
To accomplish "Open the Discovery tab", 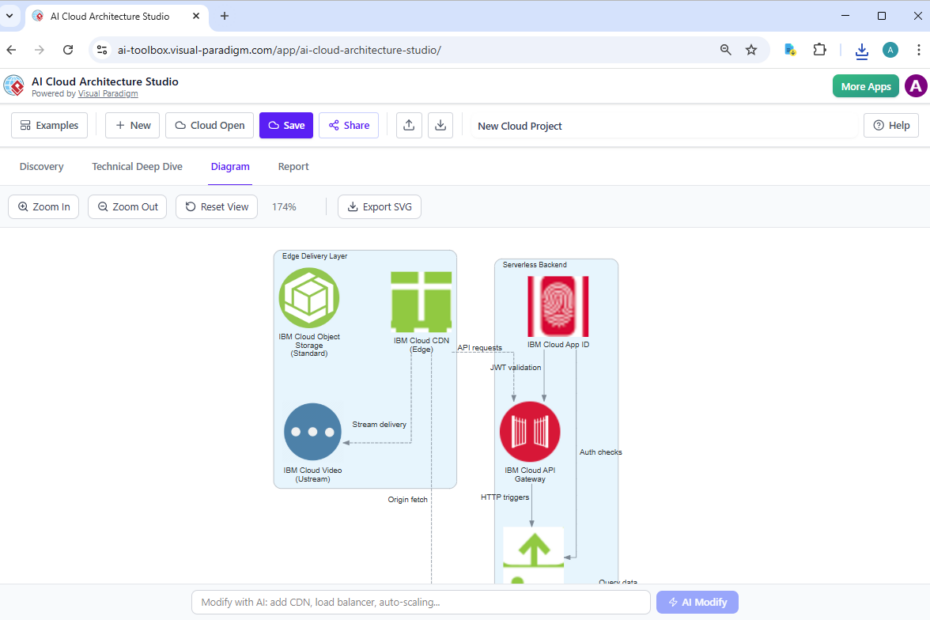I will tap(41, 166).
